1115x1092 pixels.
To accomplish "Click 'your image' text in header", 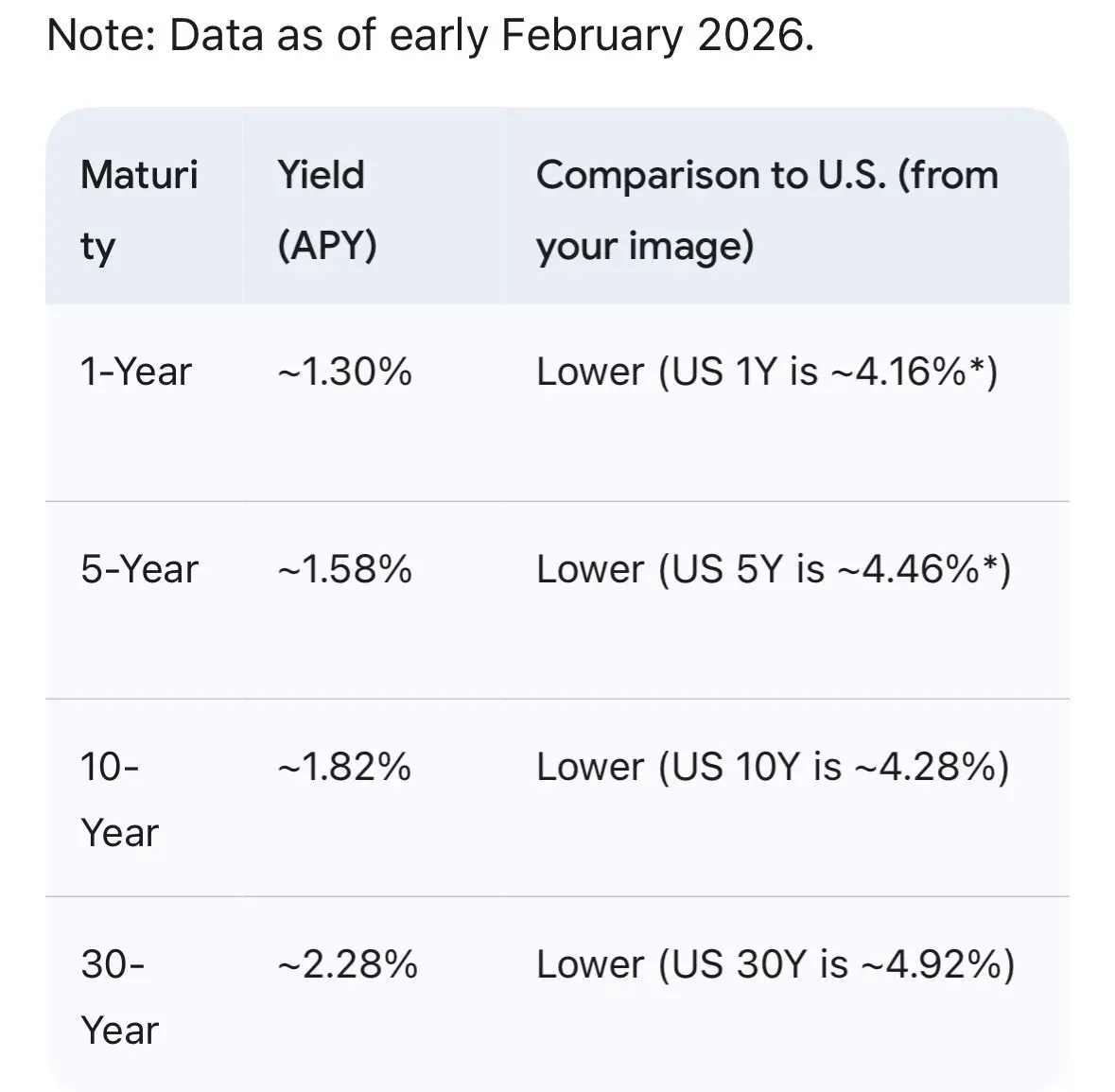I will 644,246.
